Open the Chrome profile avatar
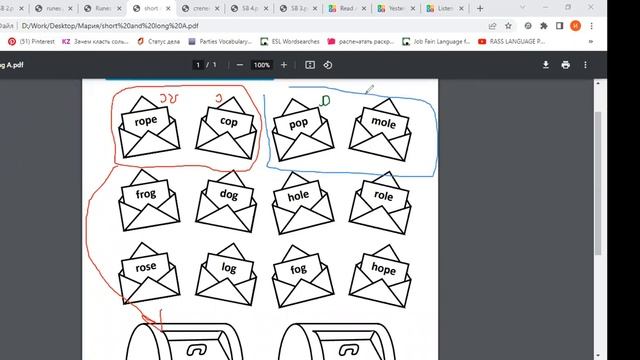640x360 pixels. coord(576,26)
